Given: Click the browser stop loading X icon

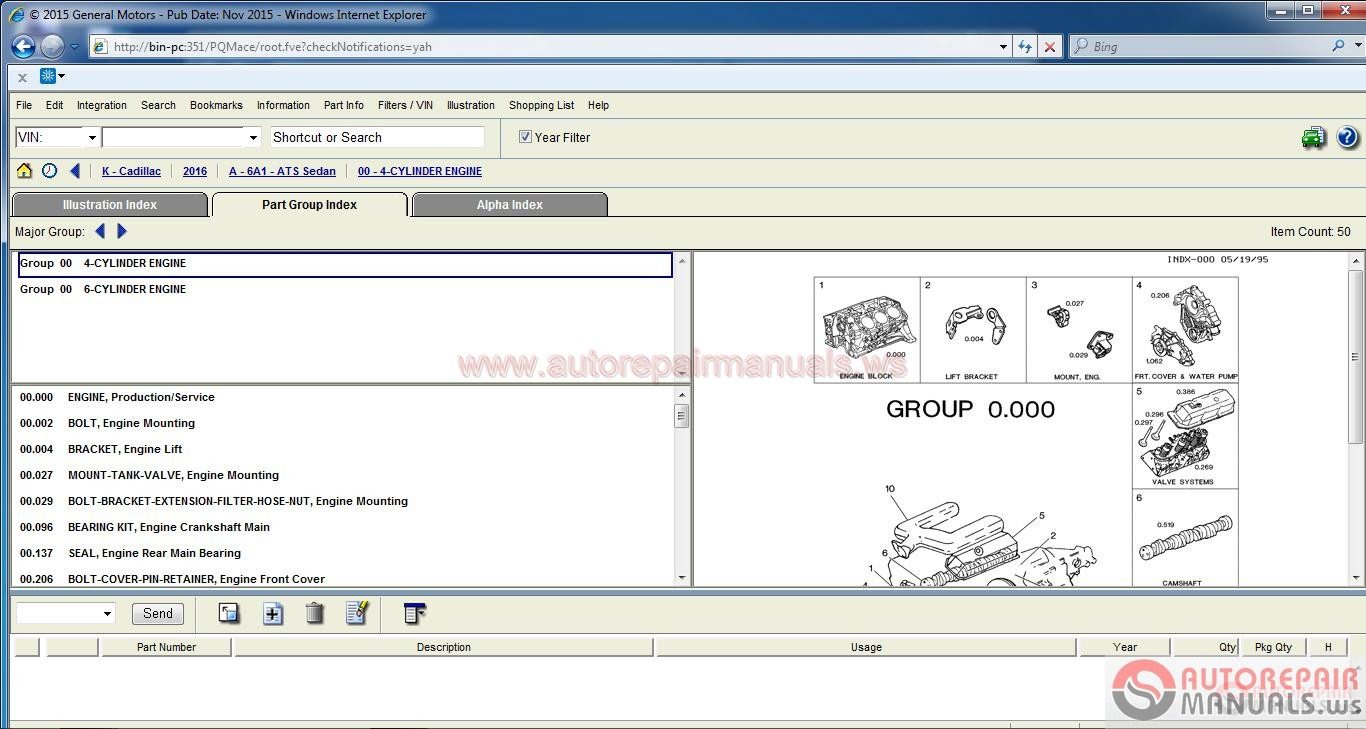Looking at the screenshot, I should 1049,46.
